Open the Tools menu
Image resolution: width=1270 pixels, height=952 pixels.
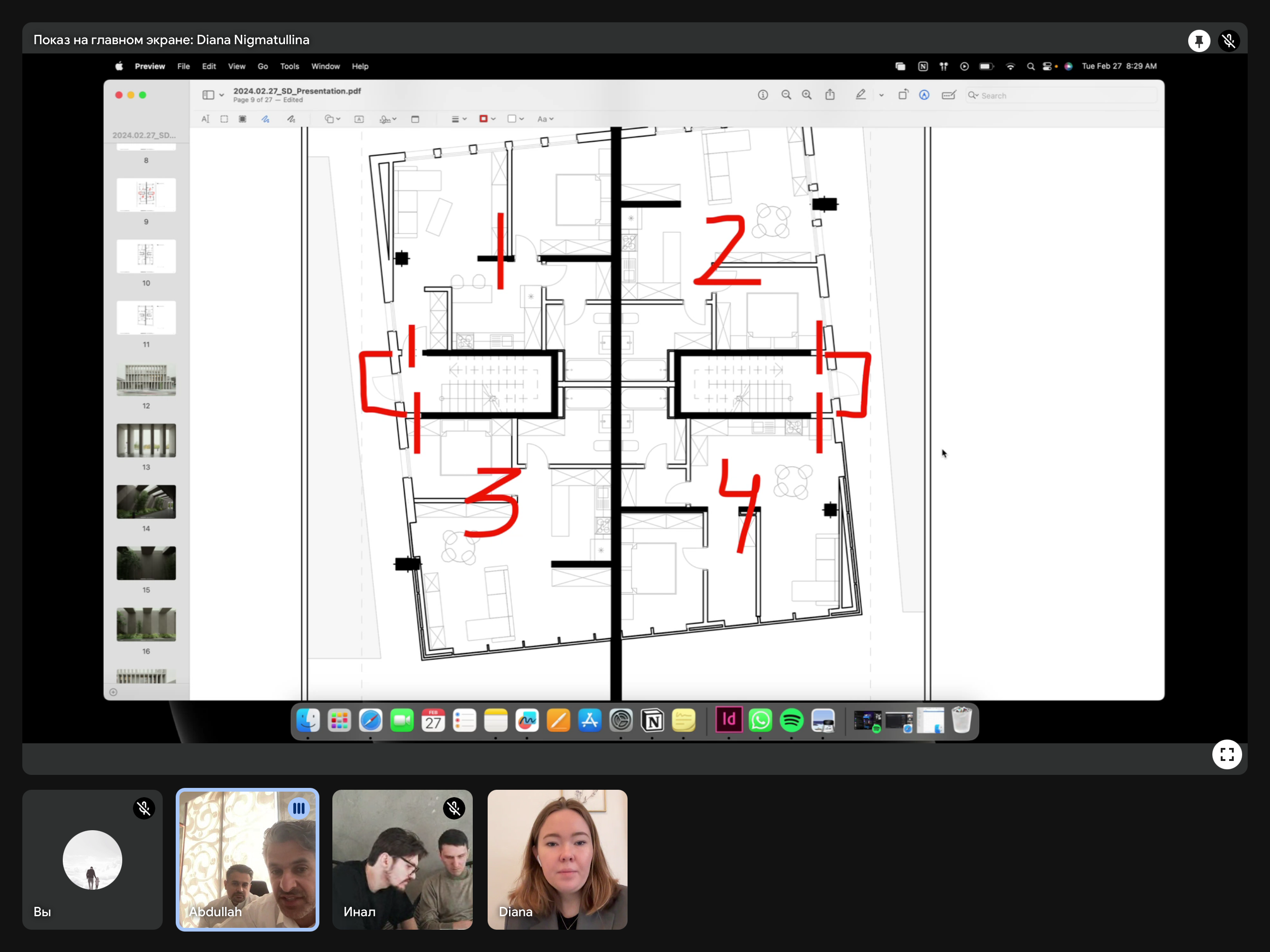pos(289,66)
